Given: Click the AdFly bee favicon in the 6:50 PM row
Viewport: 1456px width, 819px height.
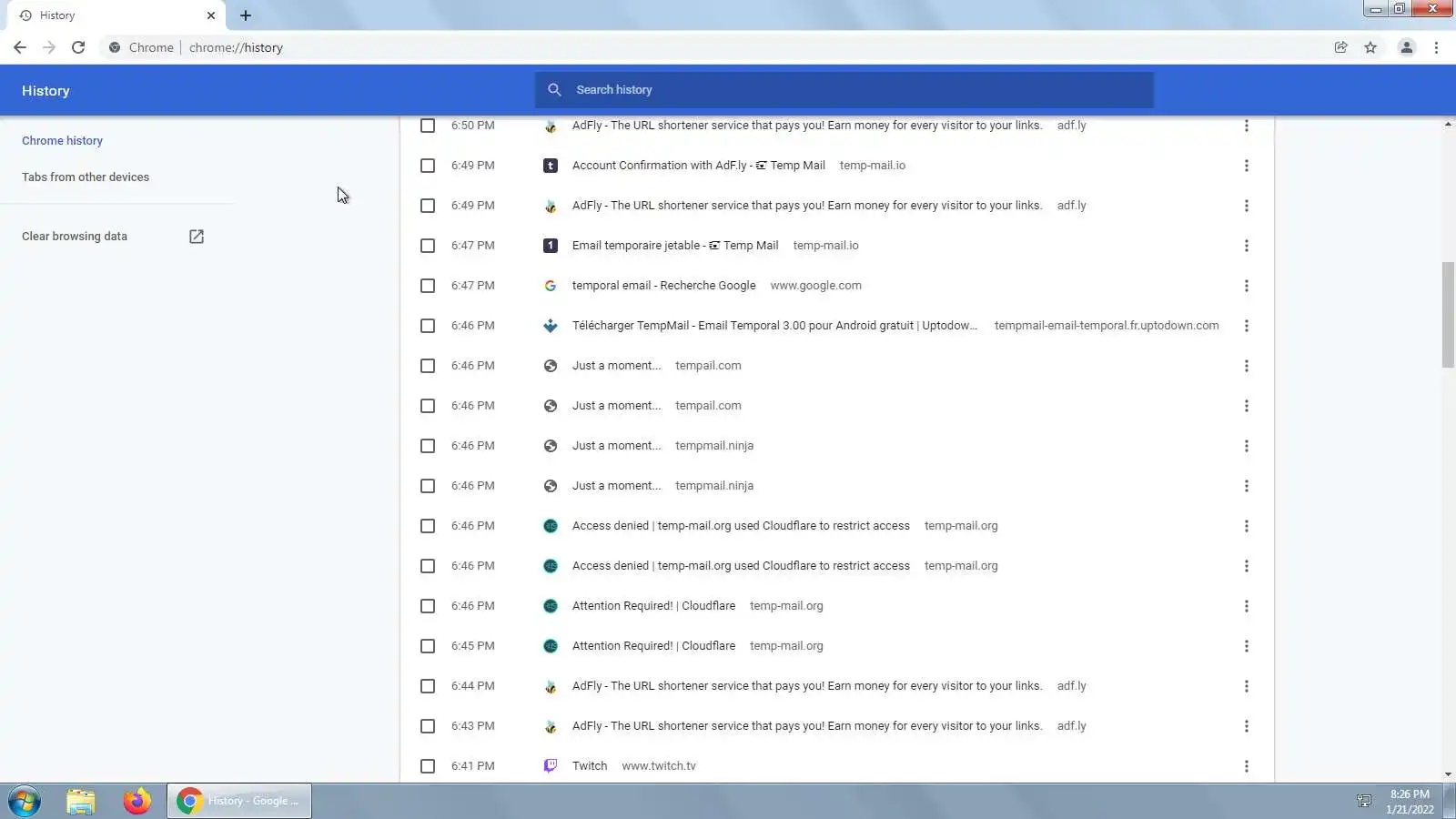Looking at the screenshot, I should click(551, 126).
